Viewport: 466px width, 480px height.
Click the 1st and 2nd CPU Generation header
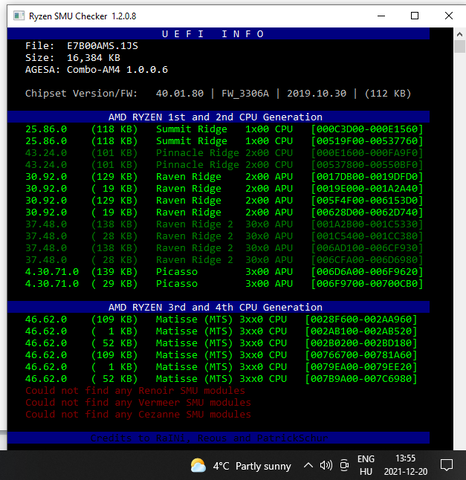[218, 117]
